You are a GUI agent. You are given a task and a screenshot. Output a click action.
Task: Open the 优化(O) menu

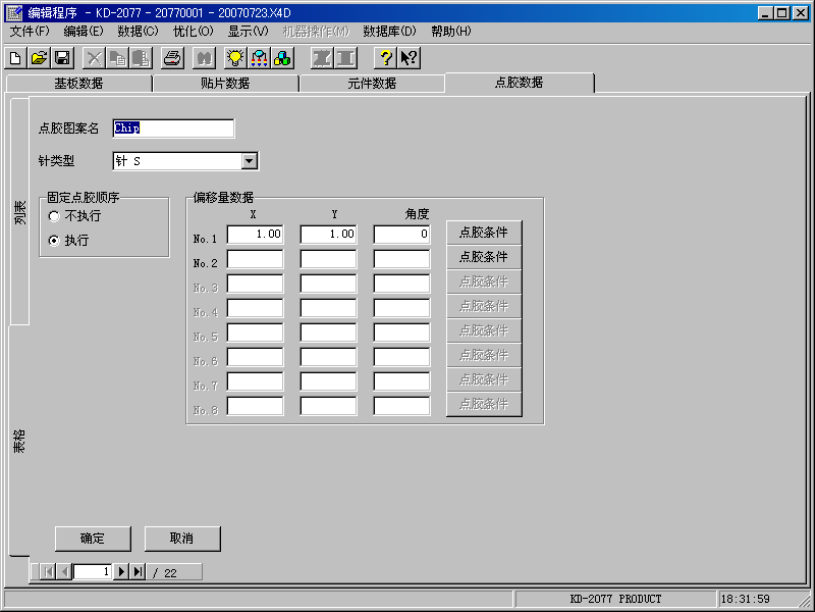pyautogui.click(x=193, y=31)
